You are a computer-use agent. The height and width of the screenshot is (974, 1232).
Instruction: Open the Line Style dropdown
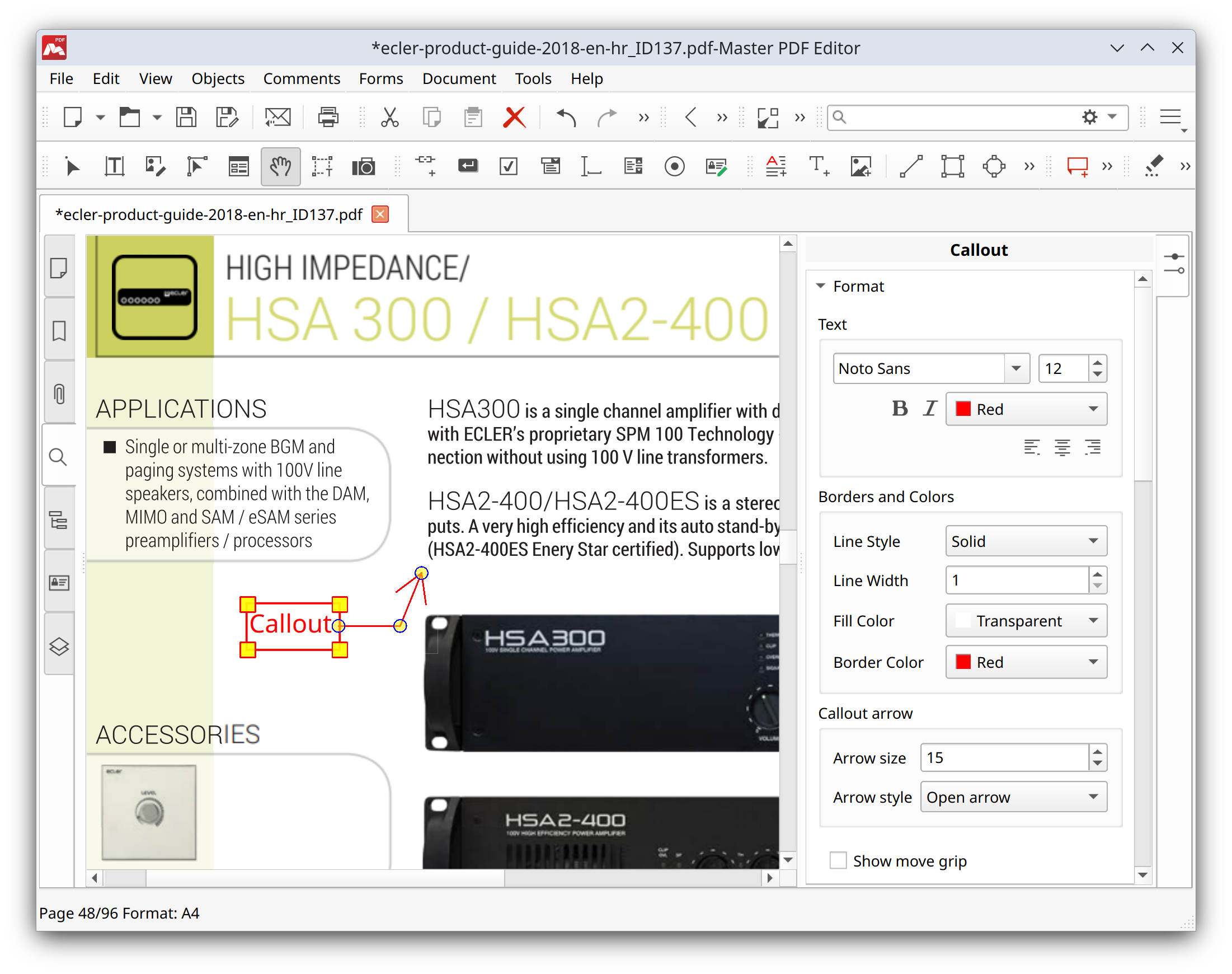pyautogui.click(x=1025, y=541)
